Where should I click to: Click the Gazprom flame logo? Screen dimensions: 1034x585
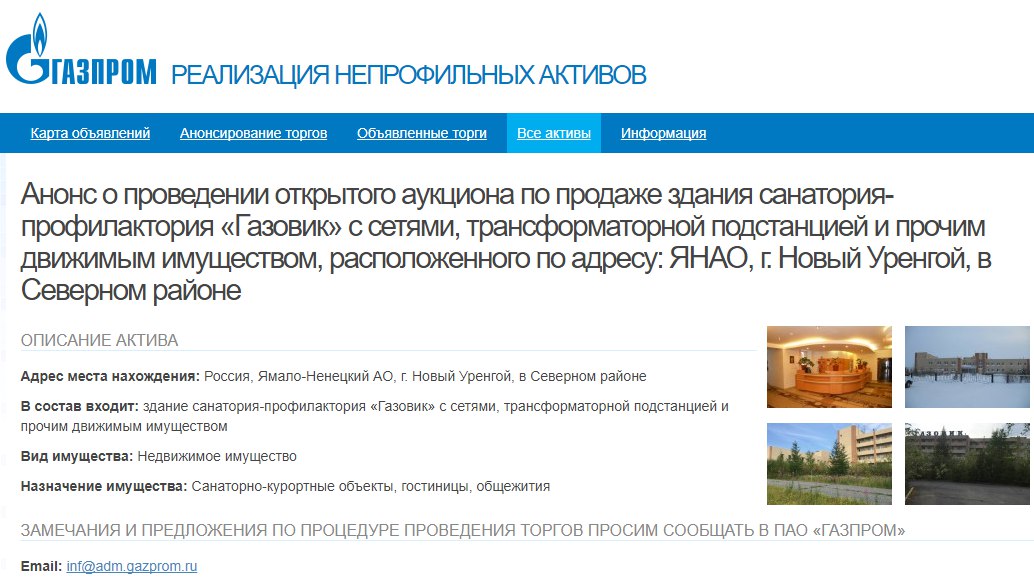[81, 49]
